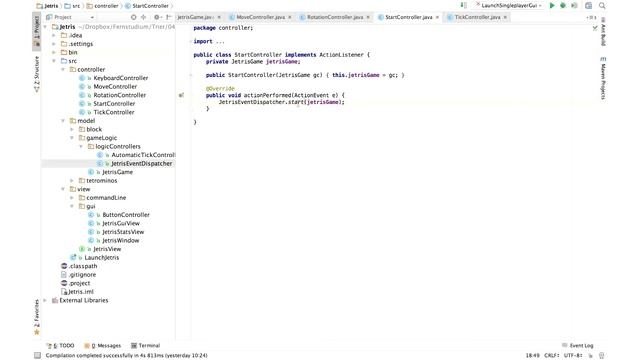Expand the .settings folder
Image resolution: width=640 pixels, height=360 pixels.
tap(54, 44)
